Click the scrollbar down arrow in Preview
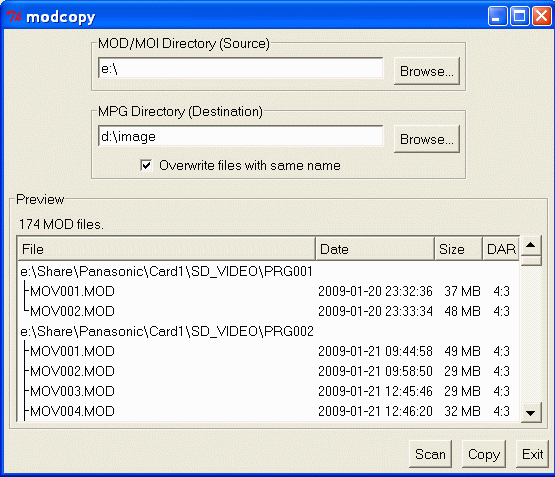 tap(530, 412)
